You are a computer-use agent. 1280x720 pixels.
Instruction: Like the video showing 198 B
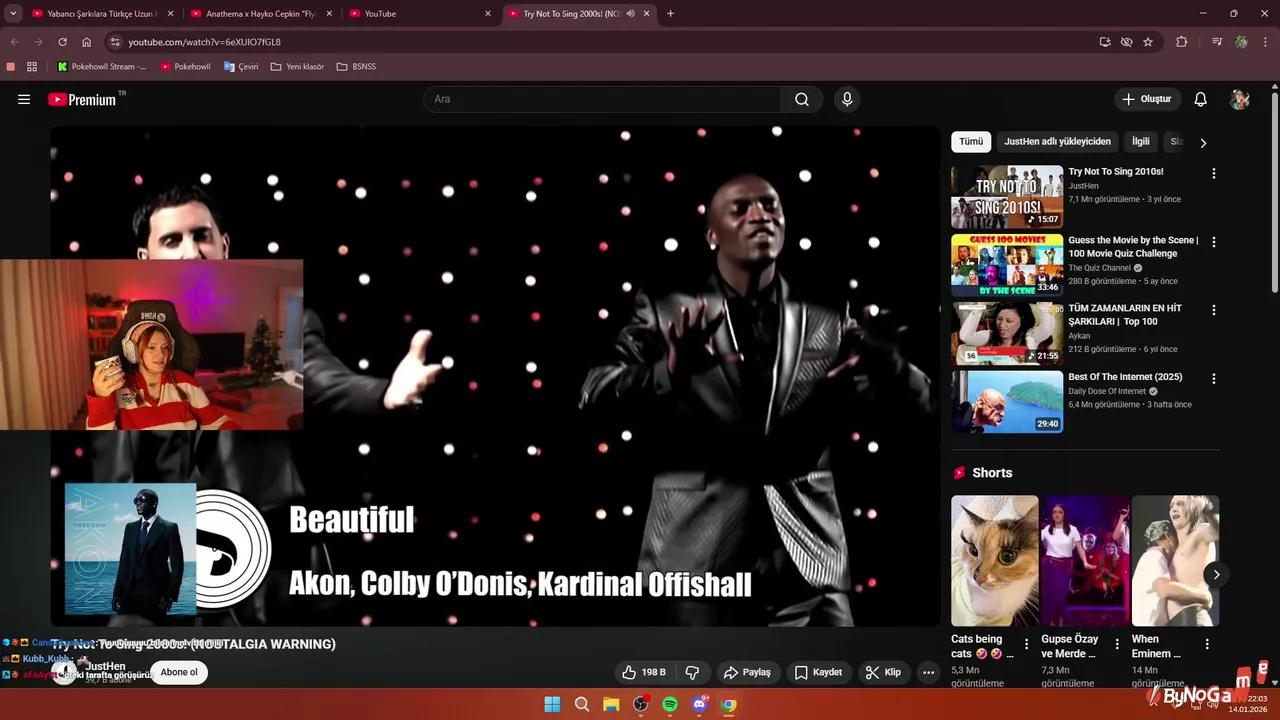[x=643, y=672]
